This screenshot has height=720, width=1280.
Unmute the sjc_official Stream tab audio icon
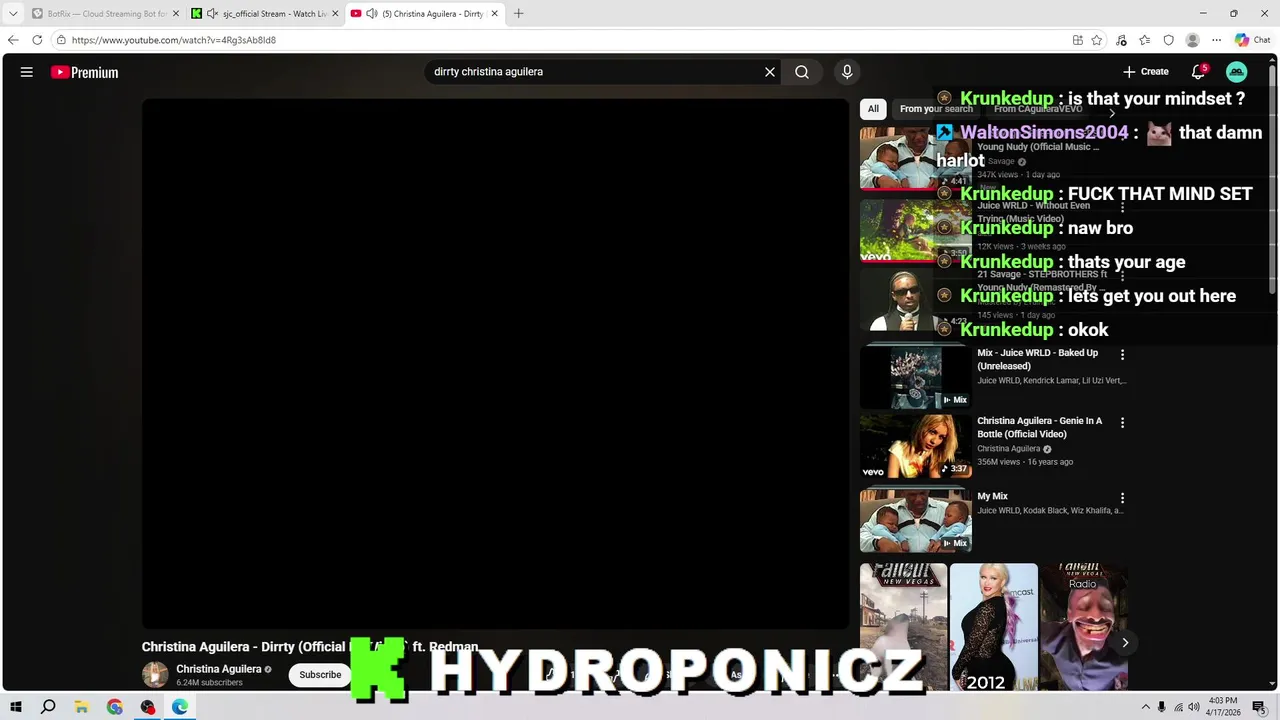[x=212, y=14]
